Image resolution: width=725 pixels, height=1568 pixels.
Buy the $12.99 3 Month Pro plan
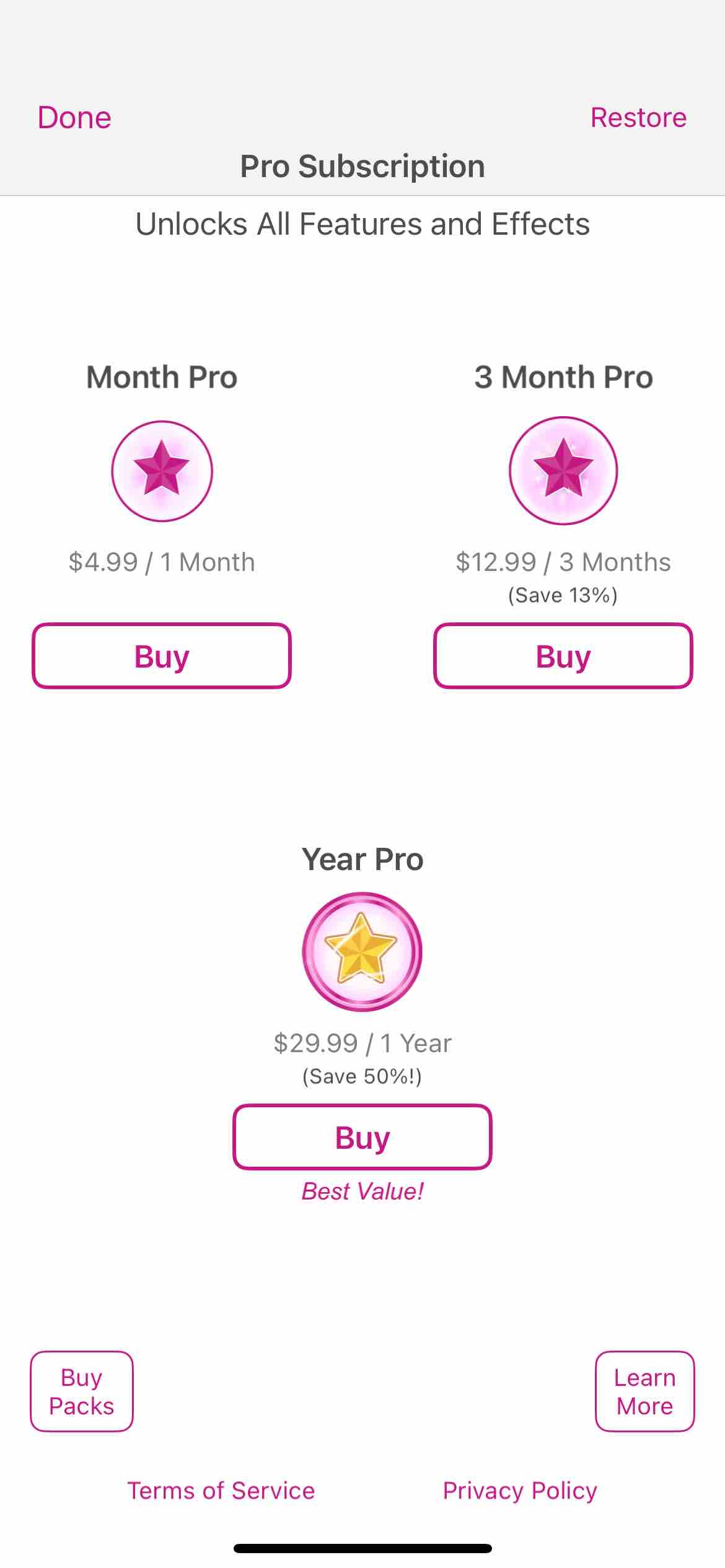pyautogui.click(x=563, y=656)
